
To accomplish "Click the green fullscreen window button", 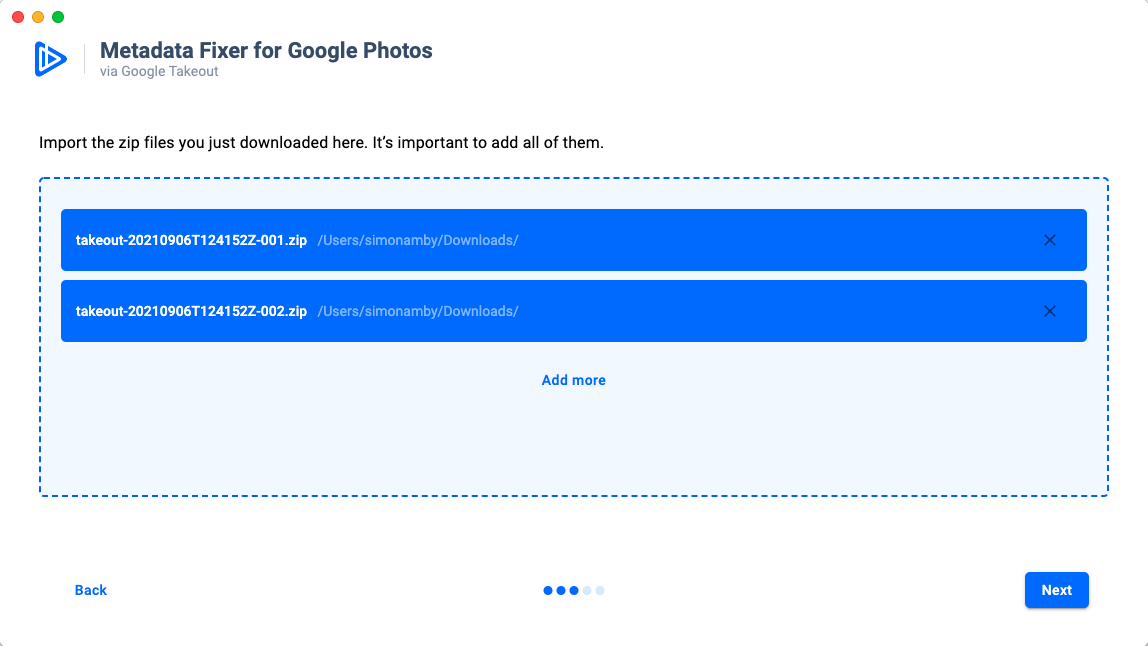I will pyautogui.click(x=58, y=17).
